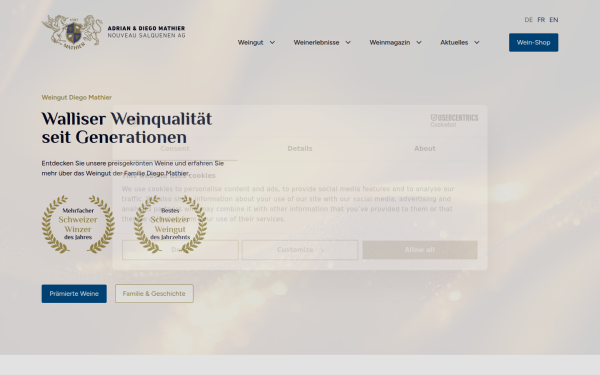Expand the chevron next to Weinmagazin
This screenshot has height=375, width=600.
(x=419, y=42)
